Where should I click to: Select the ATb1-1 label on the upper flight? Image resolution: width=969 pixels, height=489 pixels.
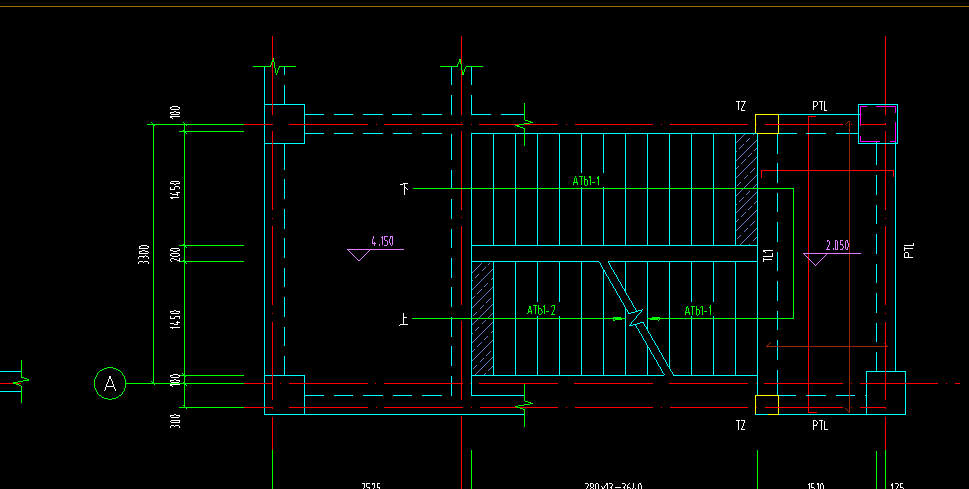pos(586,181)
